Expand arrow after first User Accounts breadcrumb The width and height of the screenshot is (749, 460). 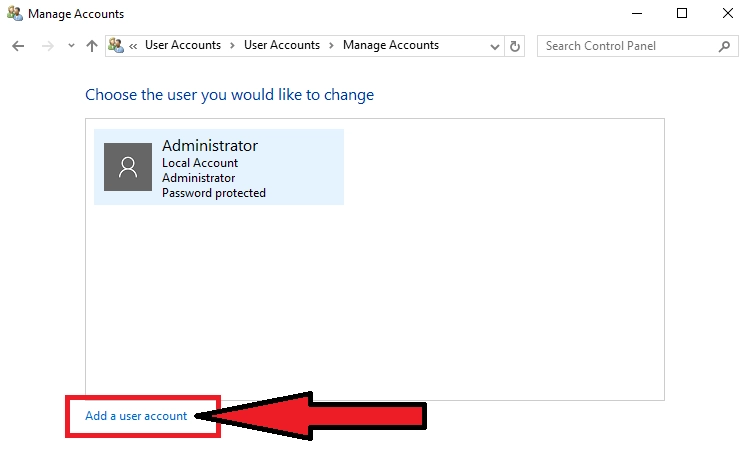click(232, 45)
